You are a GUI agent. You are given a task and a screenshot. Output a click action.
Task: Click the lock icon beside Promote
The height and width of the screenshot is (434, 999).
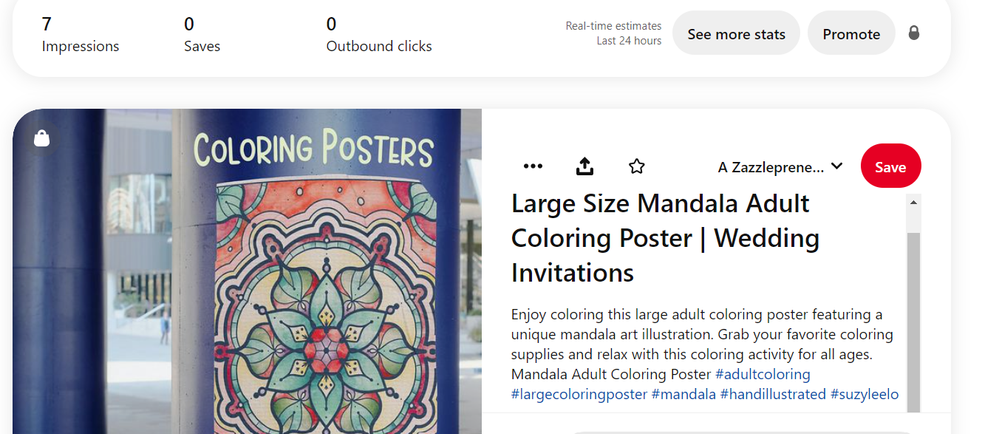click(913, 33)
